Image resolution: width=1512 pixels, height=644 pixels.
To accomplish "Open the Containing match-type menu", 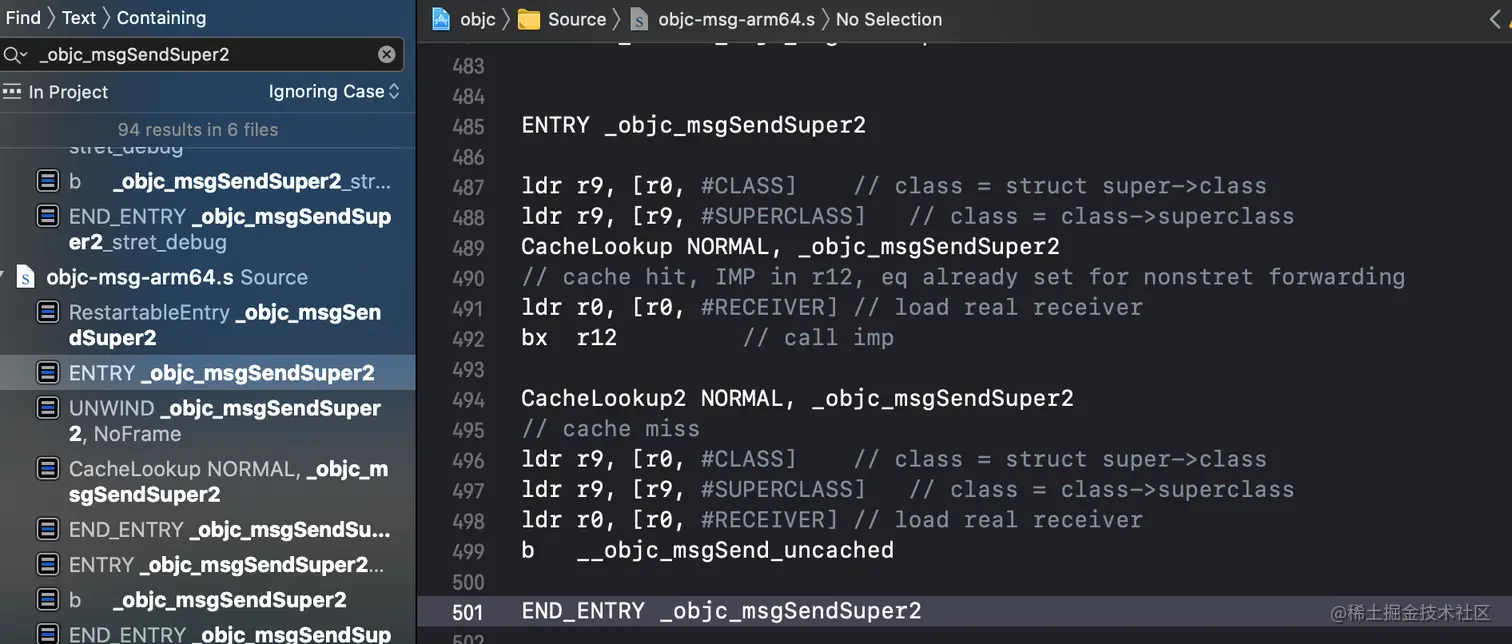I will [x=161, y=18].
